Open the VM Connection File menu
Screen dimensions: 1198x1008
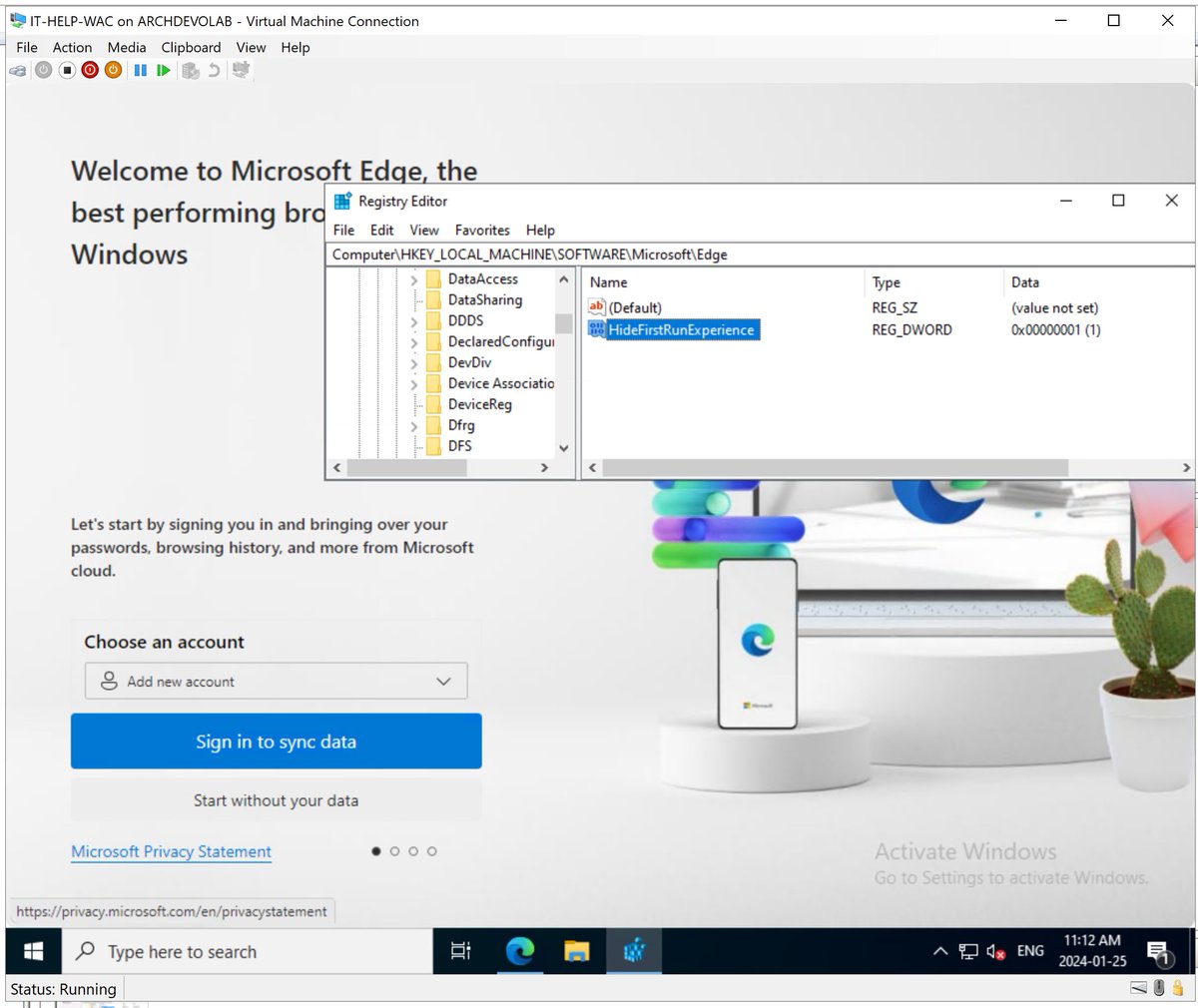pos(27,47)
